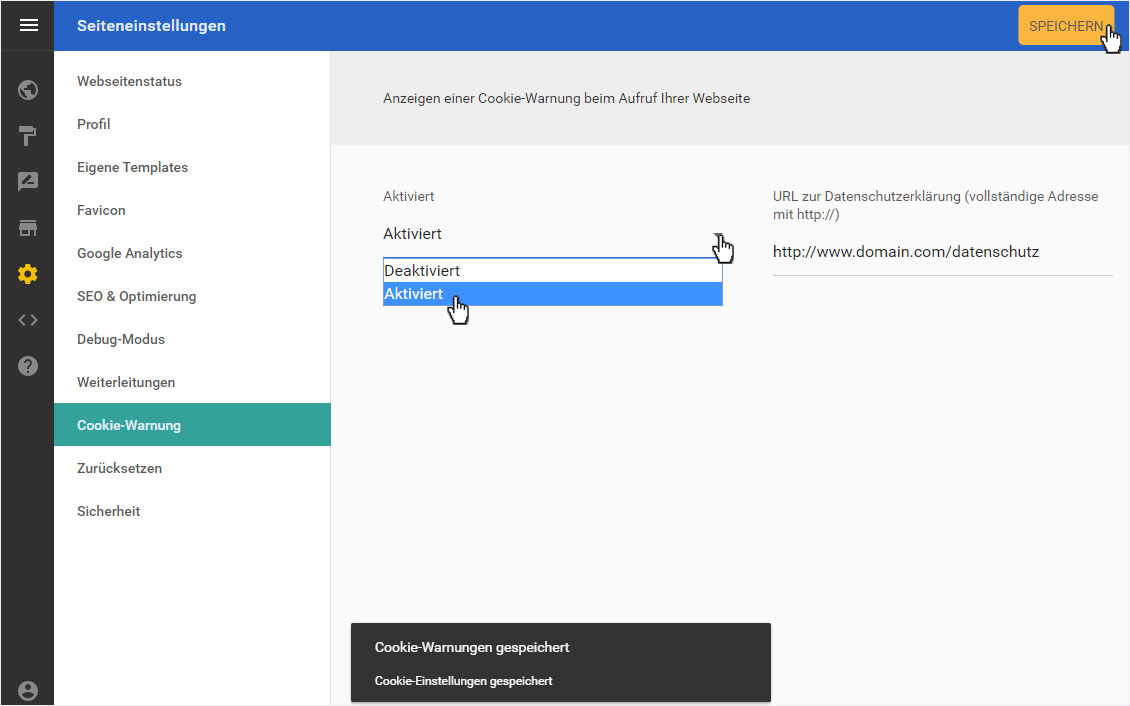Go to Sicherheit settings
Image resolution: width=1130 pixels, height=706 pixels.
click(192, 511)
